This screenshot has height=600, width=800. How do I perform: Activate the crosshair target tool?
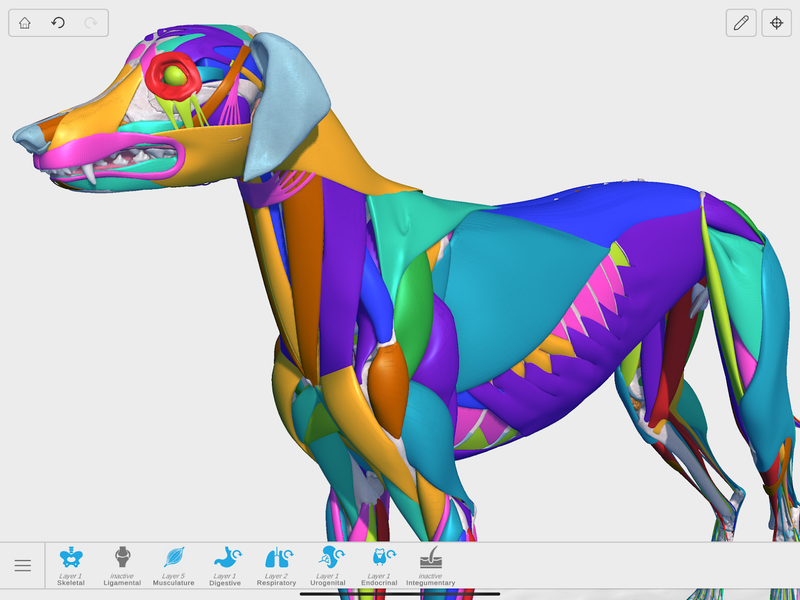pyautogui.click(x=776, y=23)
